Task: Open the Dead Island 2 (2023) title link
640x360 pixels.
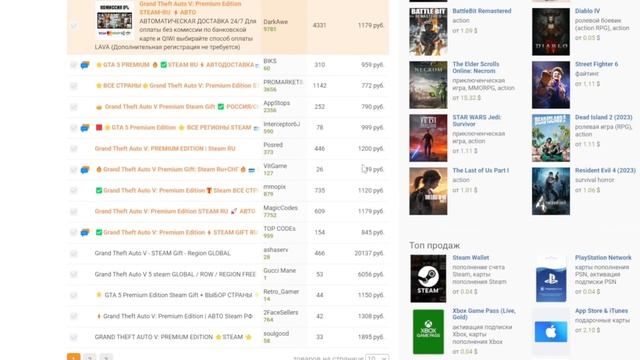Action: pyautogui.click(x=603, y=118)
